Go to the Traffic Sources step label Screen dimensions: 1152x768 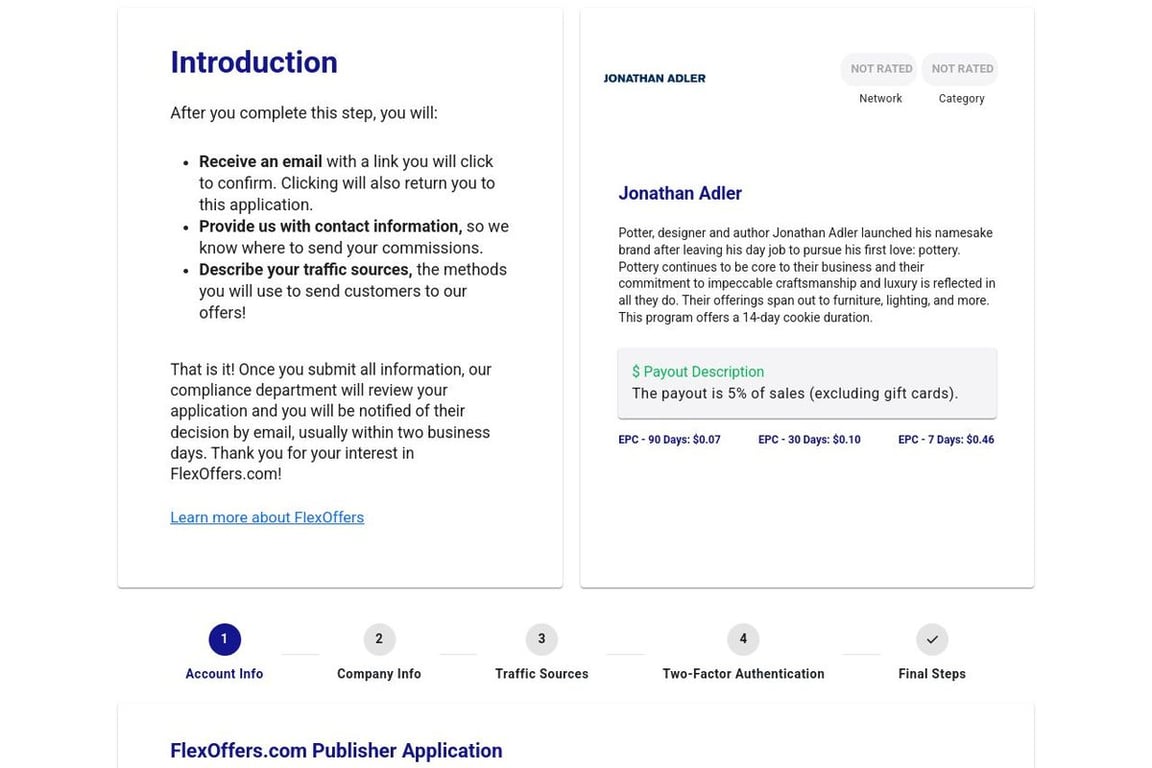click(541, 673)
